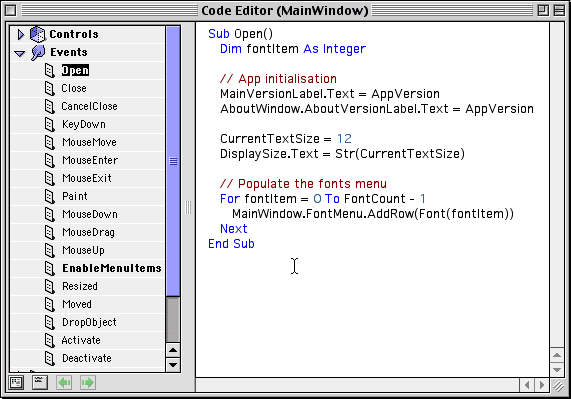The height and width of the screenshot is (399, 571).
Task: Click the window resize grip corner
Action: (x=558, y=386)
